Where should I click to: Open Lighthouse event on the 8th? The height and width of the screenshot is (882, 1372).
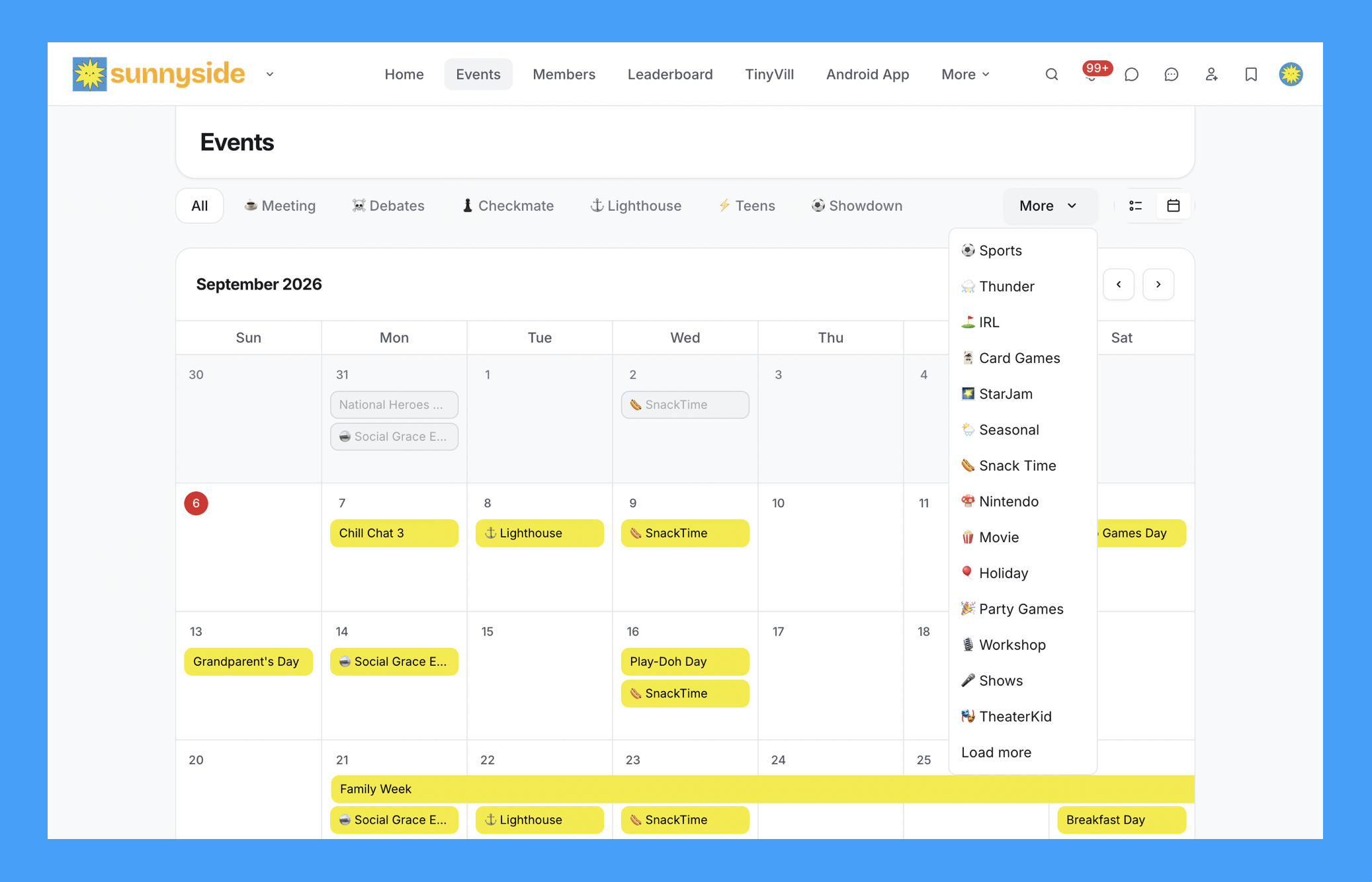point(540,533)
